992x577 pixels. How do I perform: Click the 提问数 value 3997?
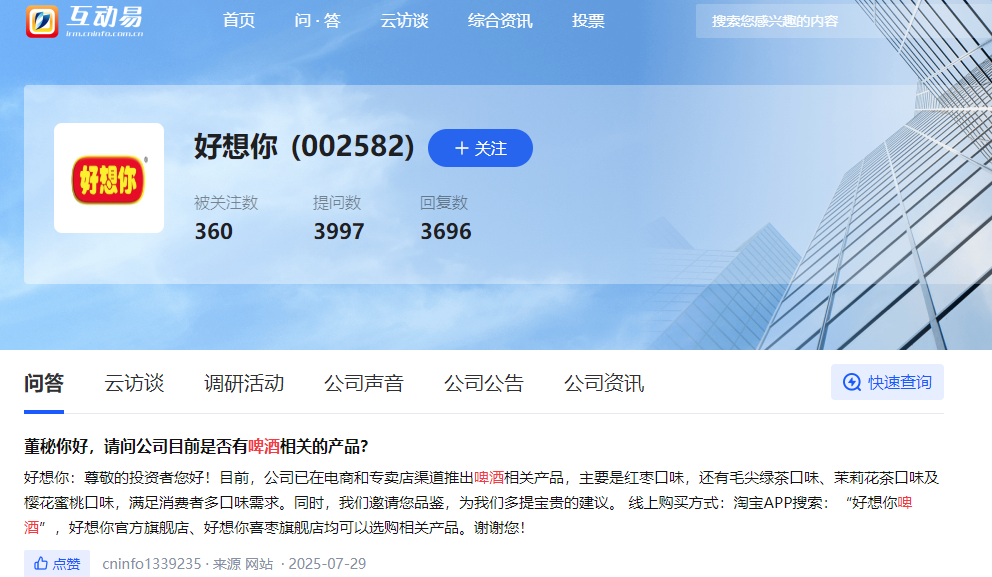tap(339, 232)
